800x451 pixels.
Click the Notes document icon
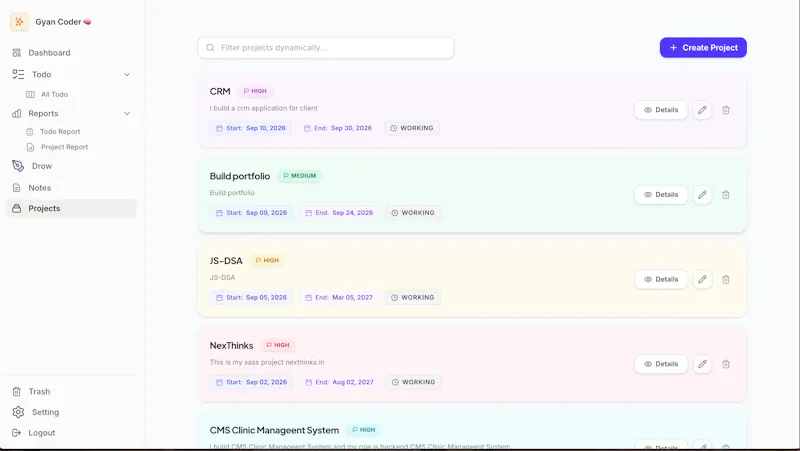[x=17, y=188]
